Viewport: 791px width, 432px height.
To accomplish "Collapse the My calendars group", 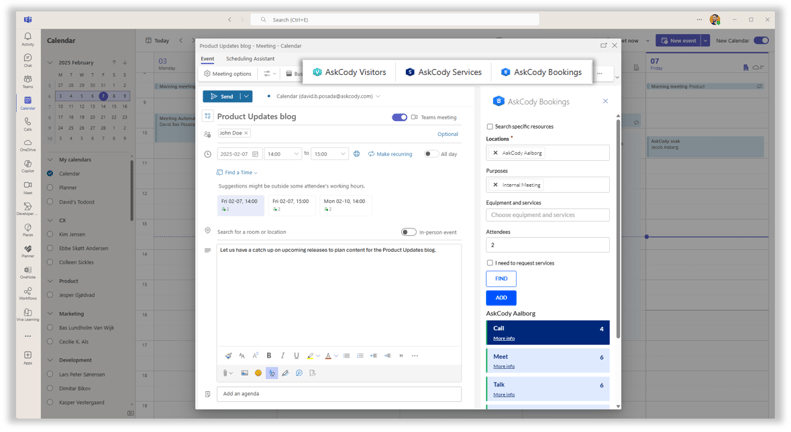I will (x=50, y=159).
